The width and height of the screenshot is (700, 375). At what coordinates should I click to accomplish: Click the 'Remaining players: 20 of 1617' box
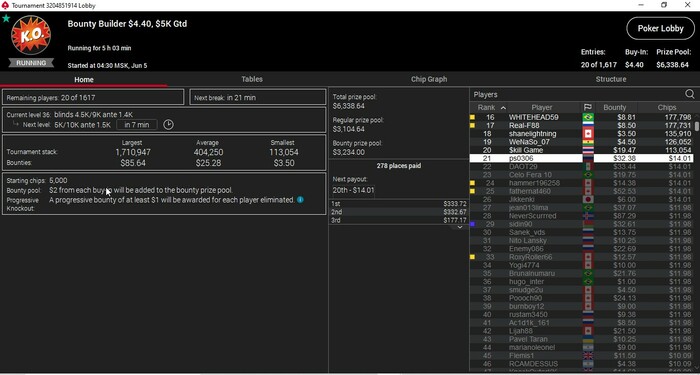pyautogui.click(x=93, y=97)
